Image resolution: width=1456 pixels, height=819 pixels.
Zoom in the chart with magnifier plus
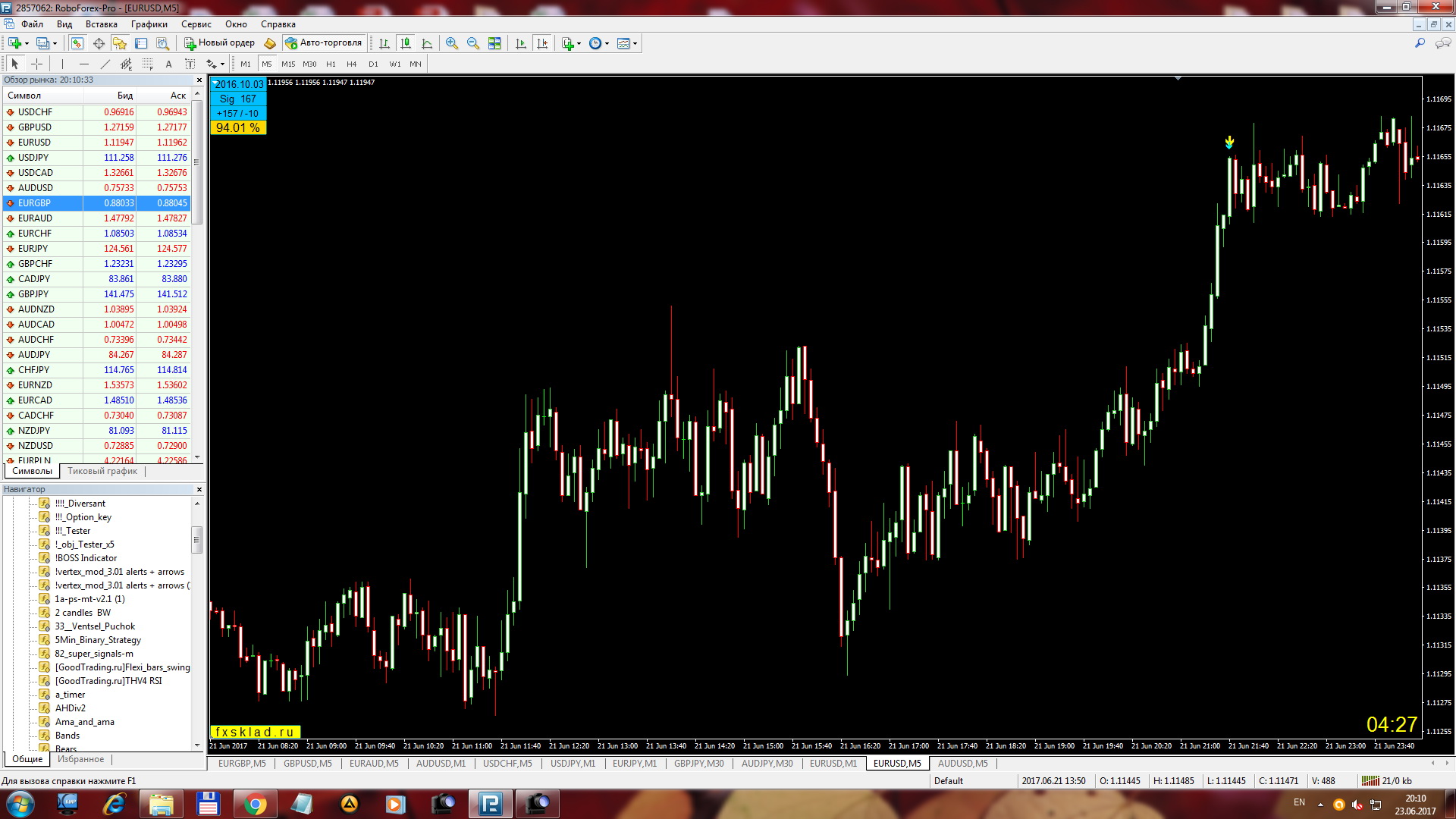pos(452,43)
